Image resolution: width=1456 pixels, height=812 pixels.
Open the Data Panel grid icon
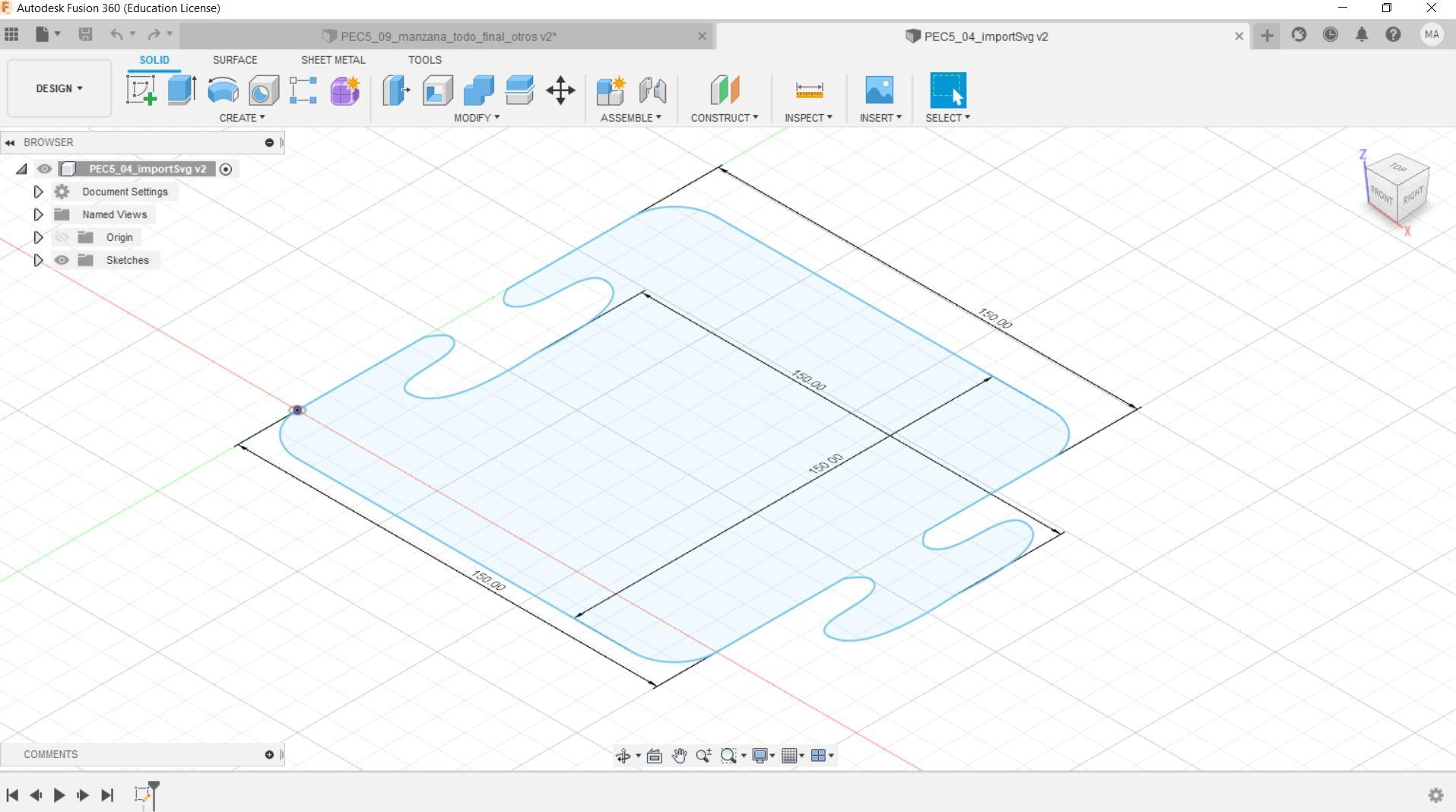11,34
